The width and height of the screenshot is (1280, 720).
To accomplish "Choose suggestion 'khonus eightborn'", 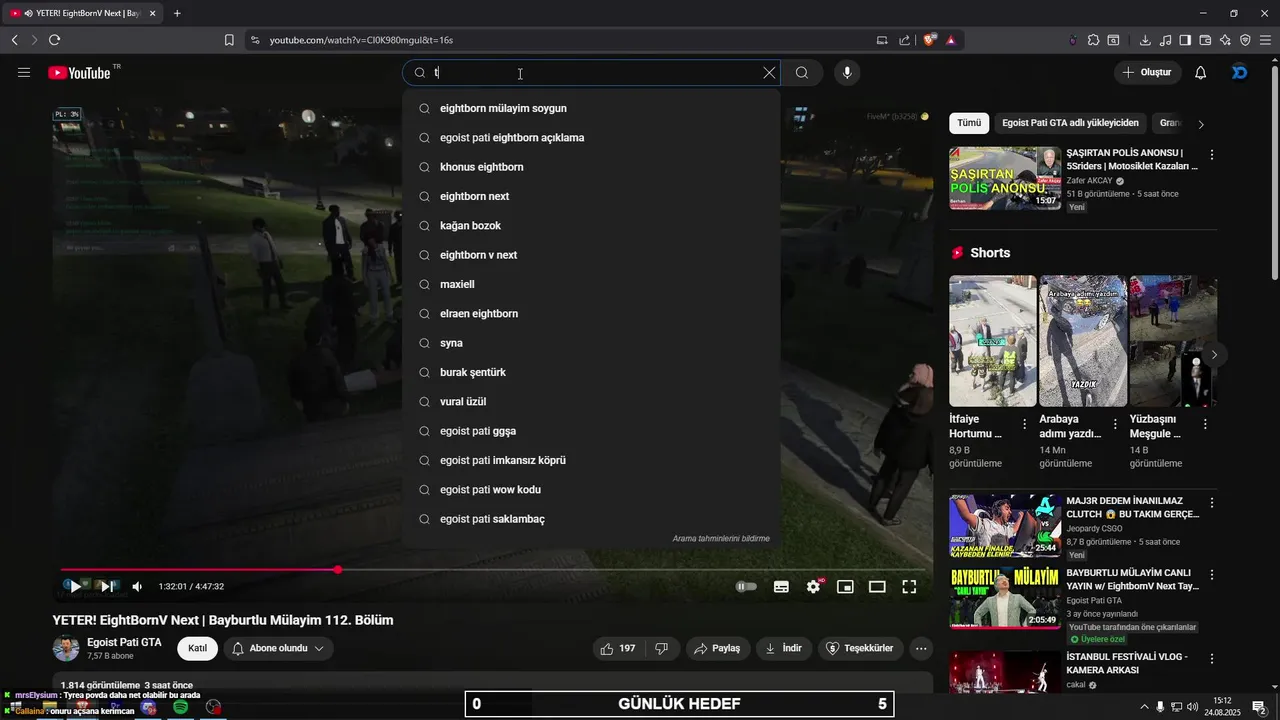I will point(591,167).
